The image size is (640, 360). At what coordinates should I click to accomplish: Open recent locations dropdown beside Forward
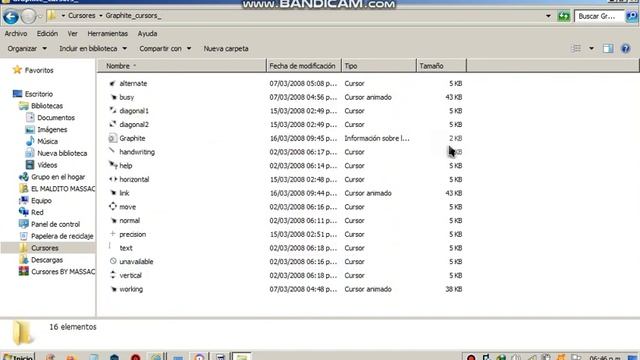point(40,17)
